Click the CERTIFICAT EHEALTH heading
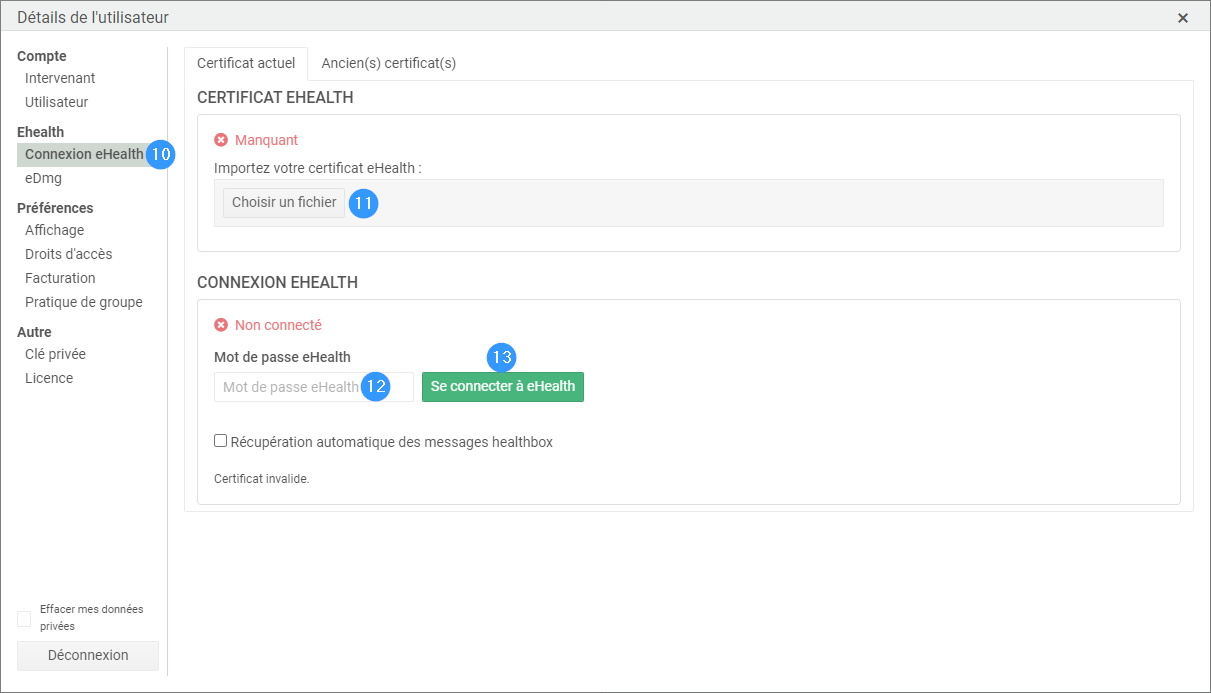Image resolution: width=1211 pixels, height=693 pixels. [x=275, y=98]
